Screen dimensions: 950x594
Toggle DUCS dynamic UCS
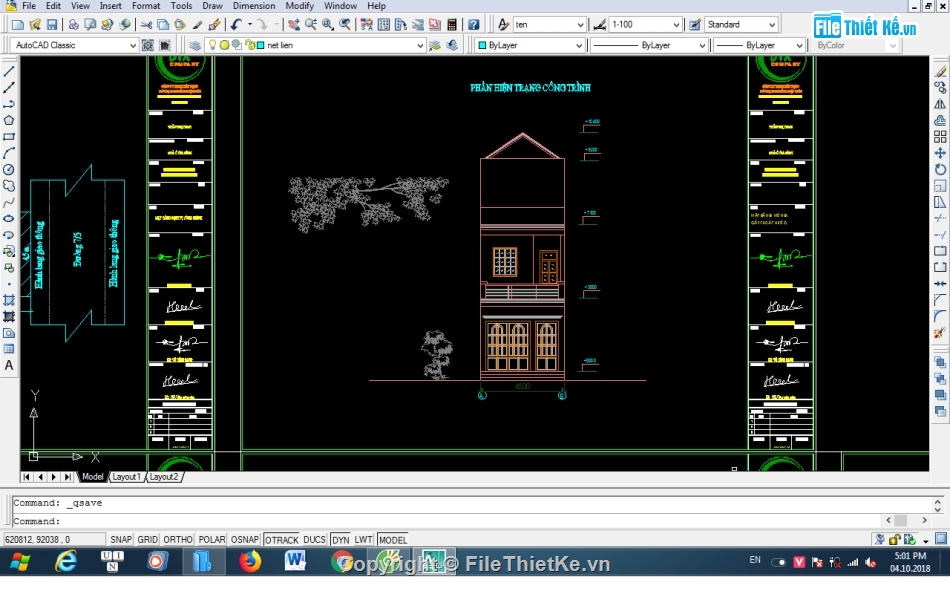pos(314,539)
